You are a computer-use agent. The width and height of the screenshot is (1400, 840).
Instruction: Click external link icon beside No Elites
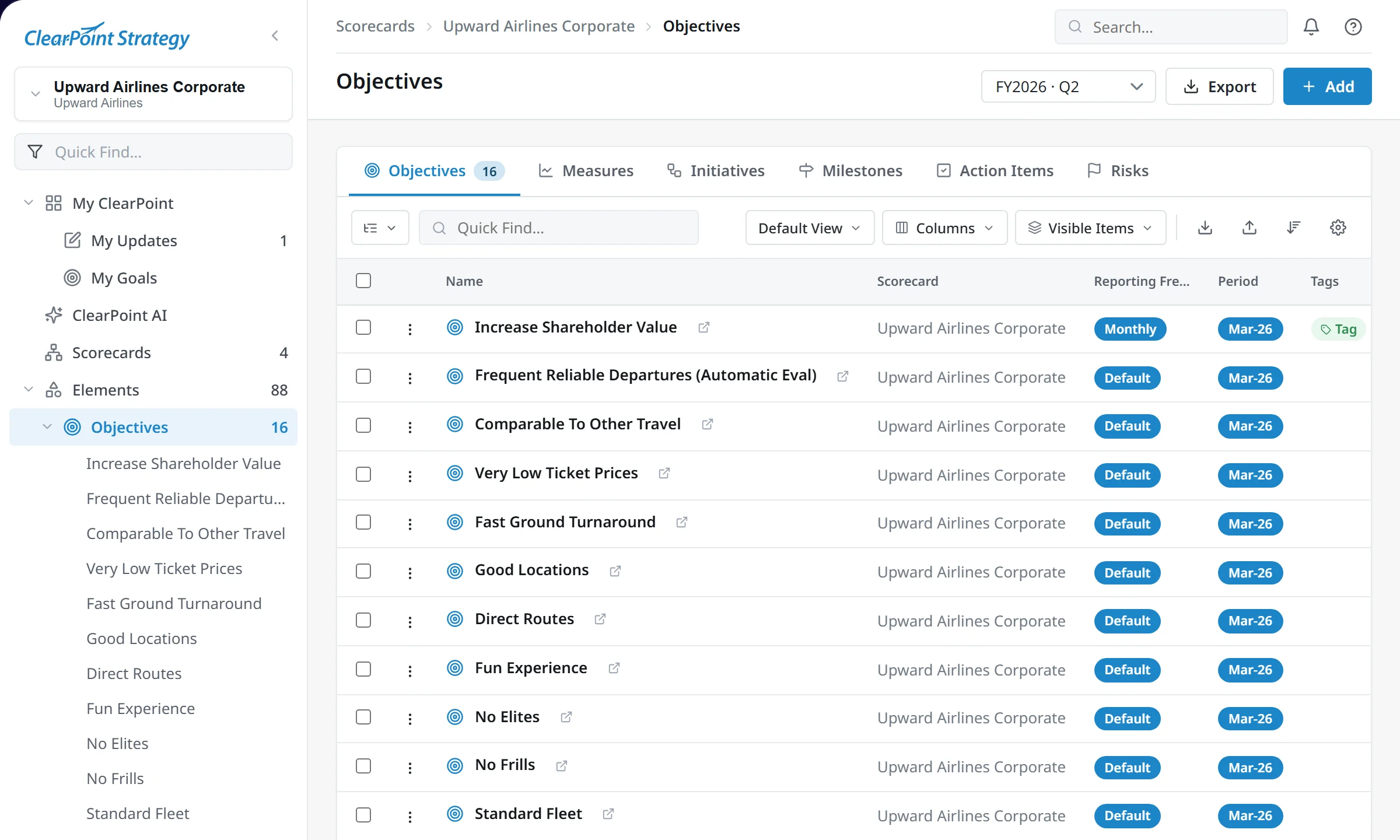coord(566,717)
